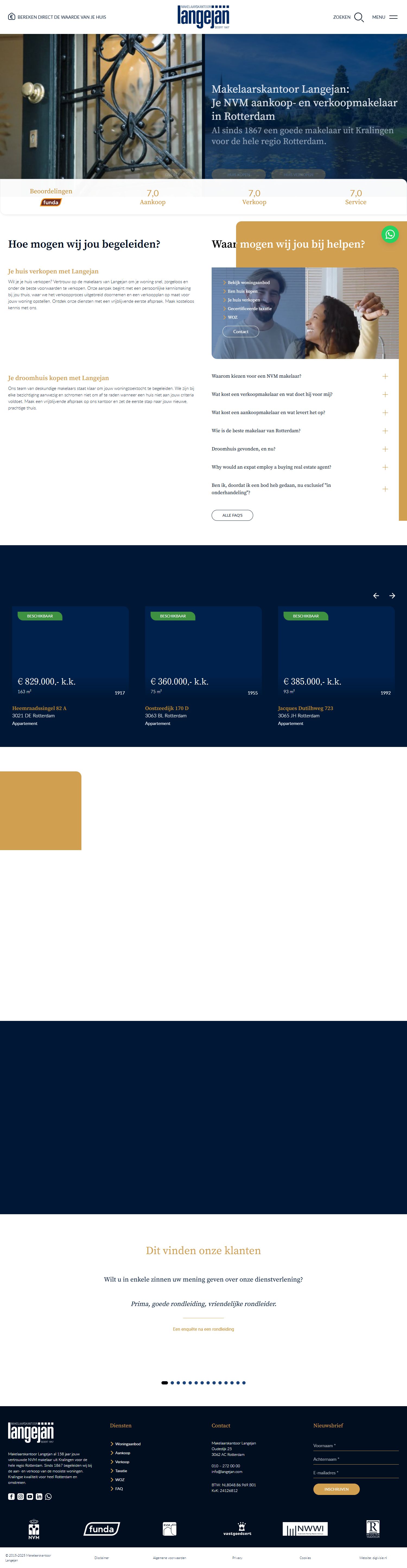Click the NVM logo in the footer
The width and height of the screenshot is (407, 1568).
pos(34,1529)
